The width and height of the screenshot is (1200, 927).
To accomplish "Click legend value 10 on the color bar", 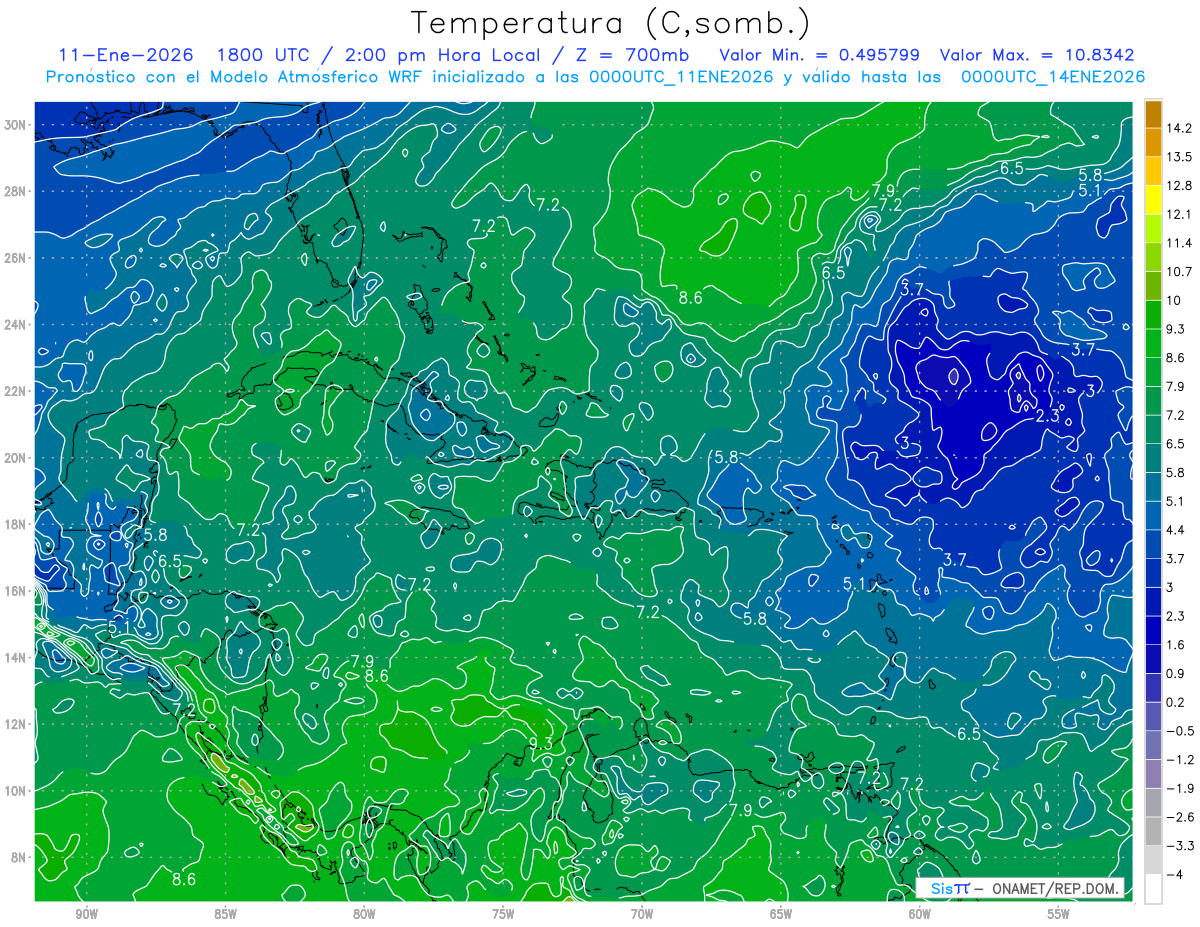I will click(x=1175, y=301).
